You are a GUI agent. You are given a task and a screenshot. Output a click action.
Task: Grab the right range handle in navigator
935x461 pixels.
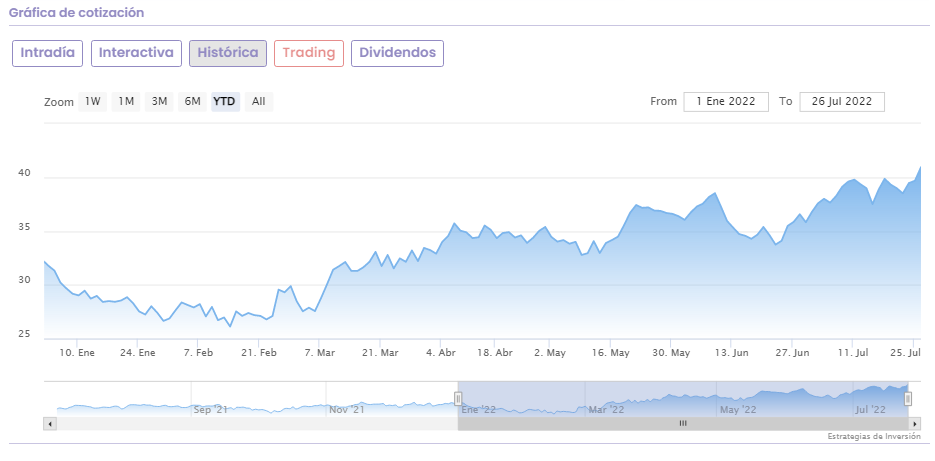tap(908, 399)
